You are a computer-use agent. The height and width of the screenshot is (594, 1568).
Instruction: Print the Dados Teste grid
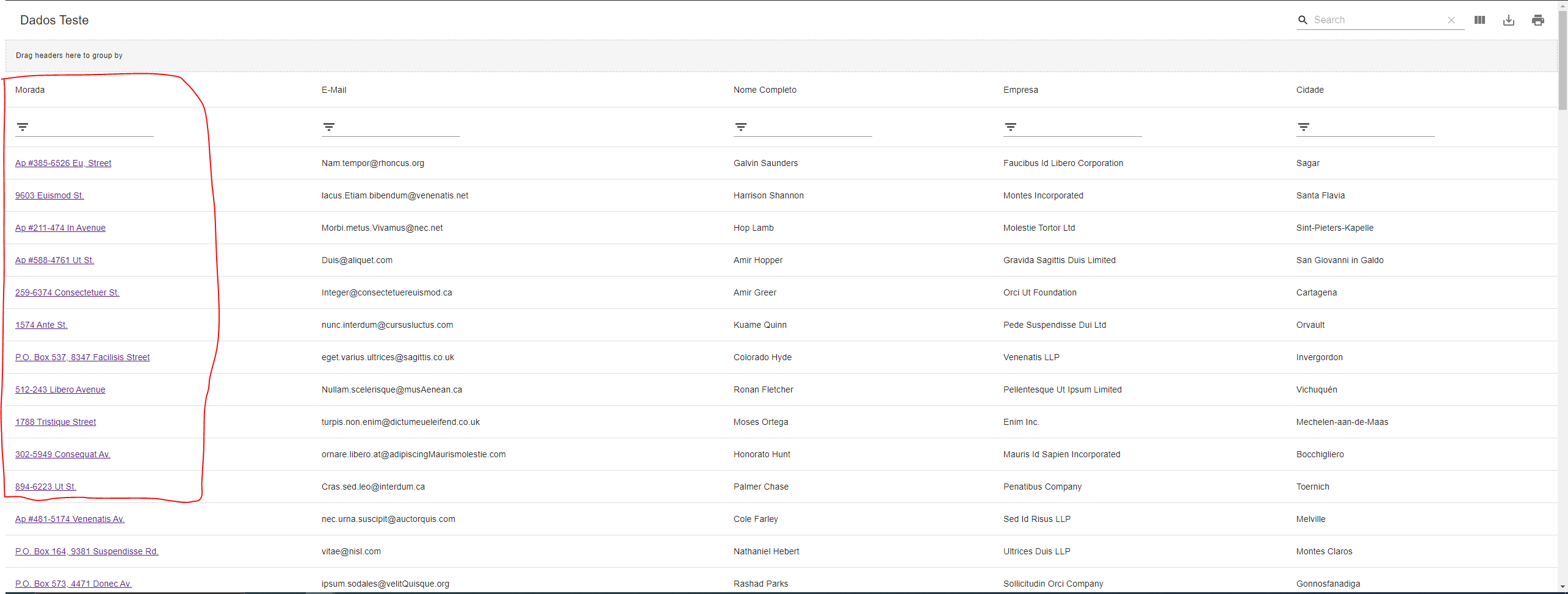(1538, 20)
